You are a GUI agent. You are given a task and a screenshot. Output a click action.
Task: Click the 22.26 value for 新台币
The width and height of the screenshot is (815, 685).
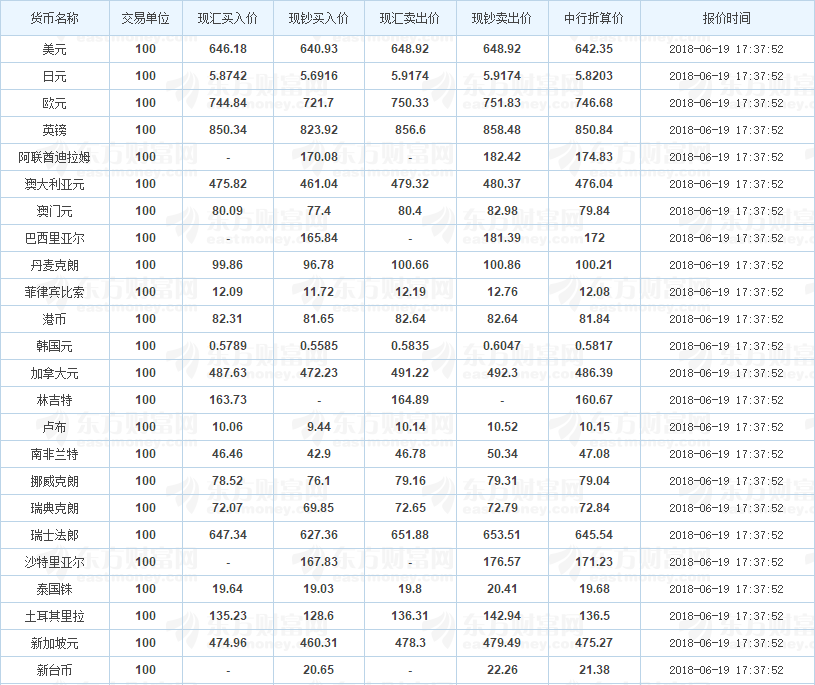coord(502,670)
